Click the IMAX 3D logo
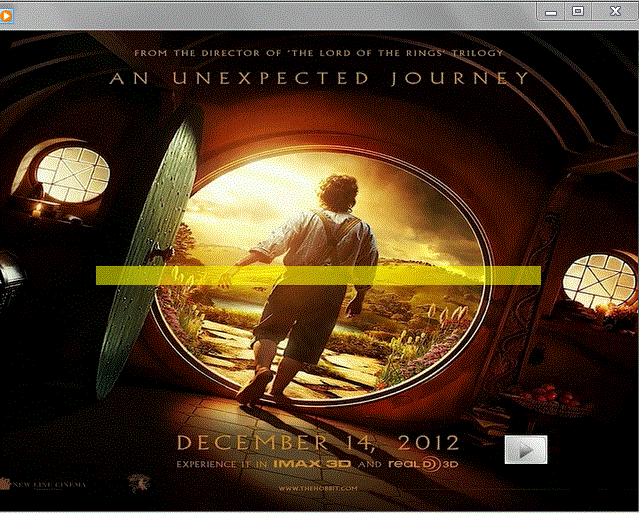 312,464
